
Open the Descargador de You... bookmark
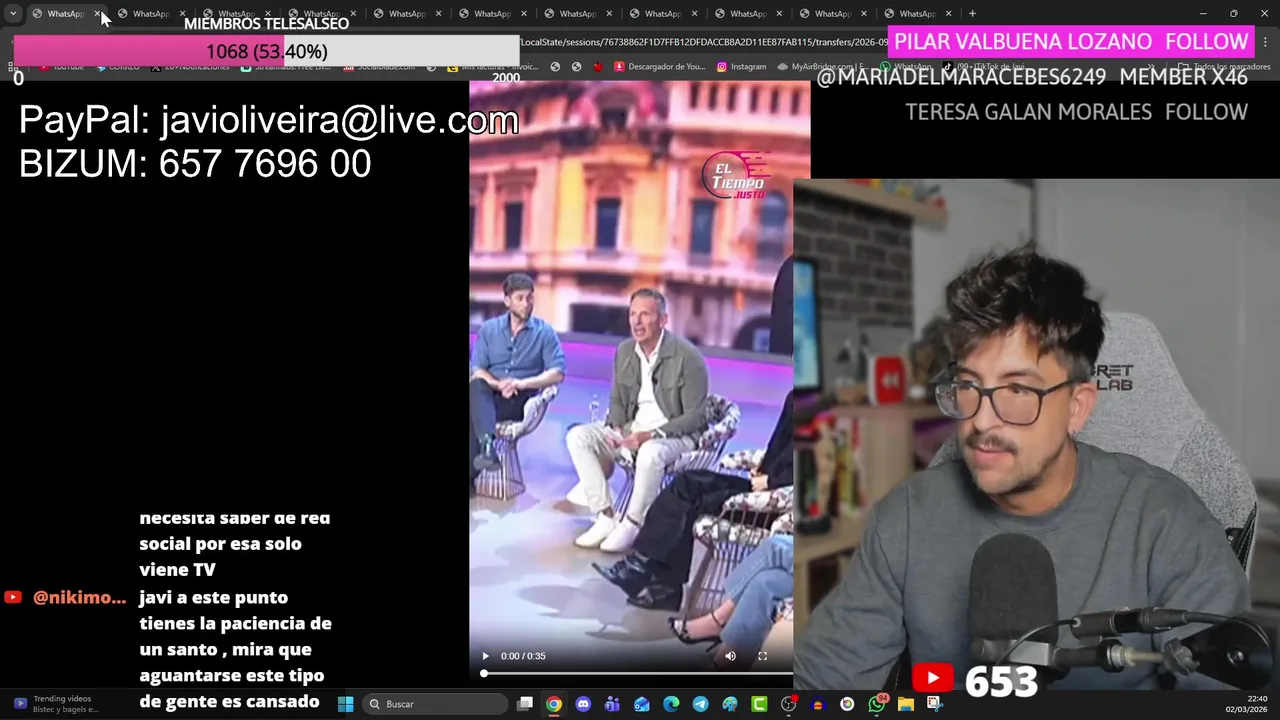[x=660, y=67]
